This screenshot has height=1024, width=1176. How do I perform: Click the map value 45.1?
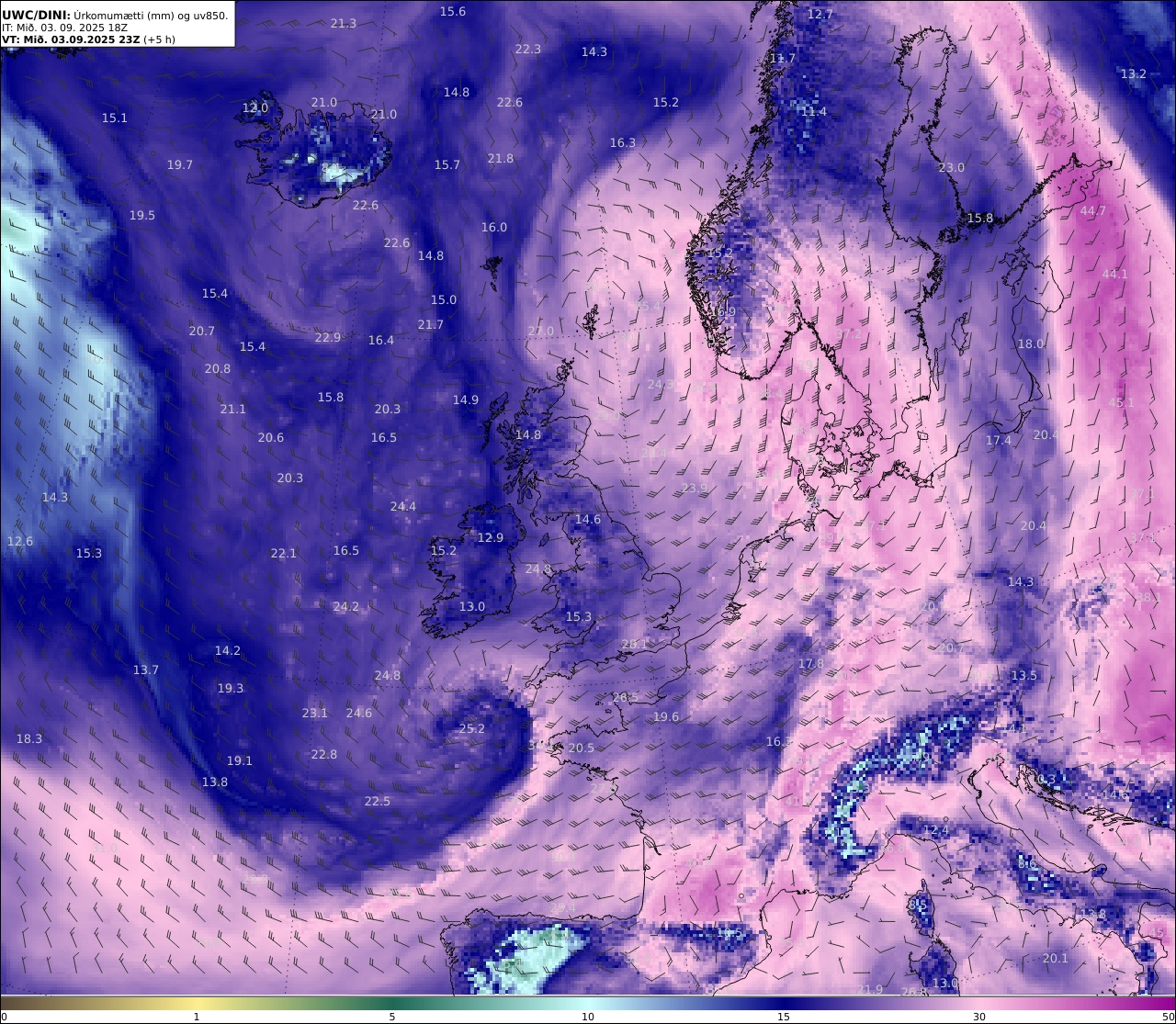(1122, 402)
